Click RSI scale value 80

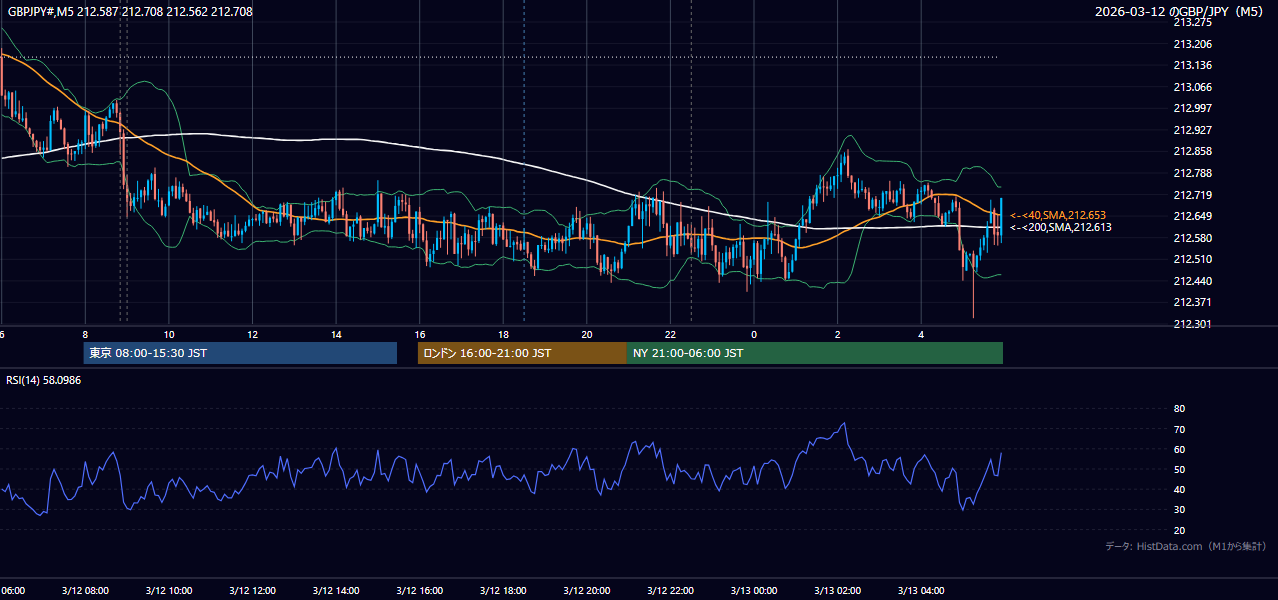coord(1179,409)
